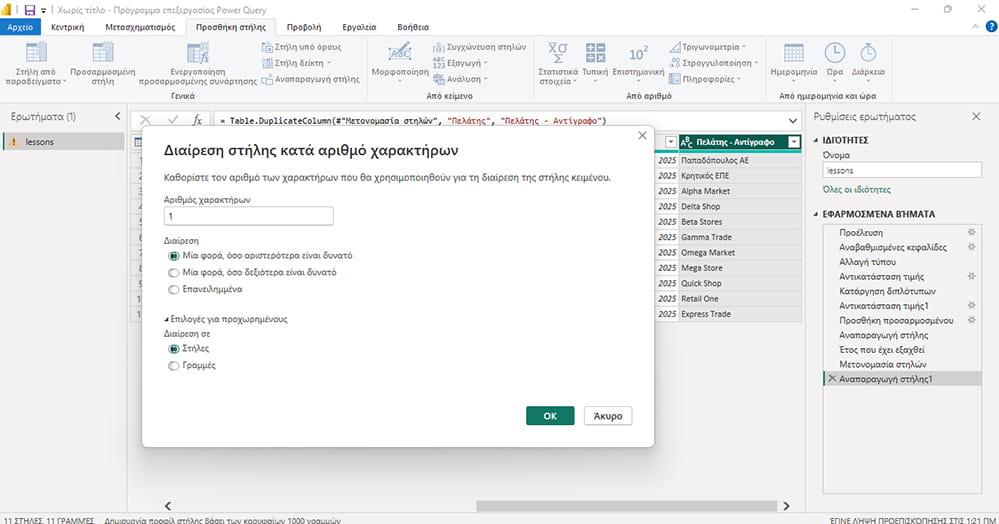This screenshot has width=999, height=524.
Task: Switch to the Μετασχηματισμός ribbon tab
Action: (140, 27)
